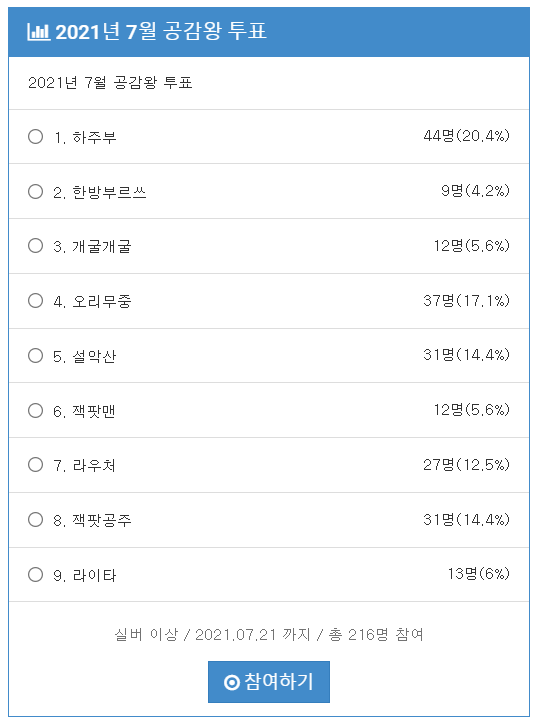Select radio button for 1. 하주부
The height and width of the screenshot is (723, 537).
pos(35,137)
